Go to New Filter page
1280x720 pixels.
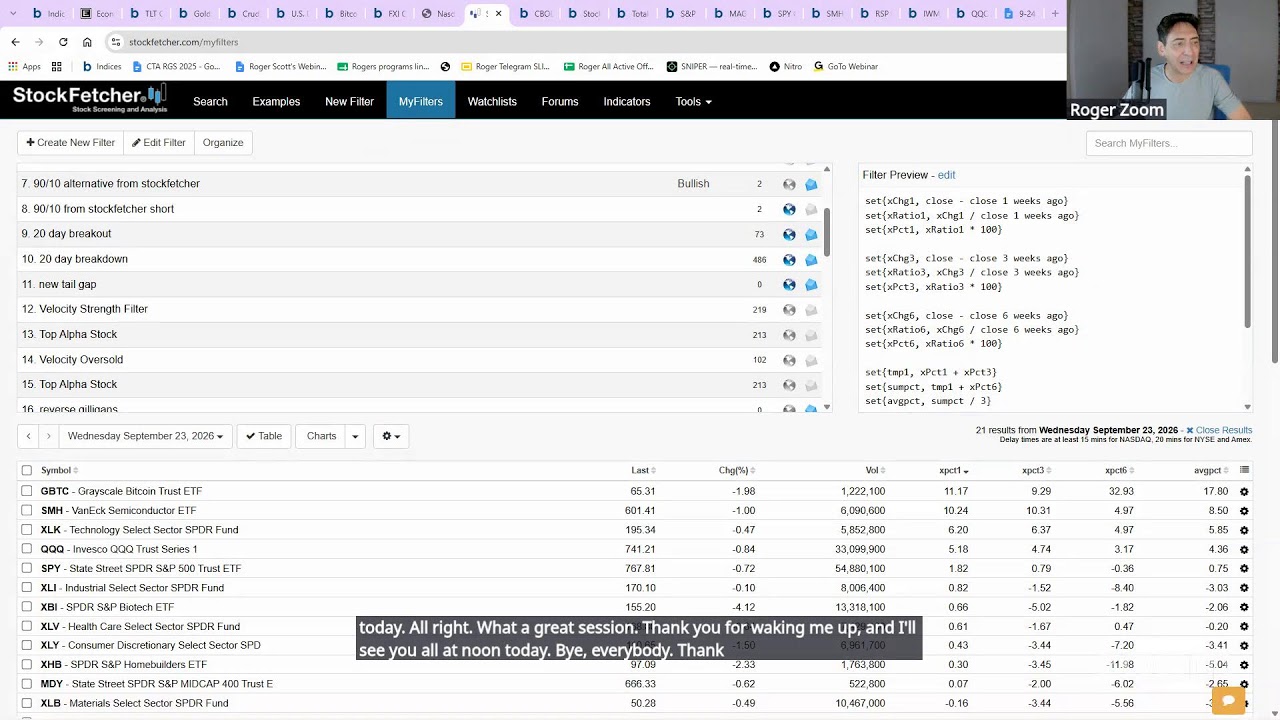coord(349,101)
